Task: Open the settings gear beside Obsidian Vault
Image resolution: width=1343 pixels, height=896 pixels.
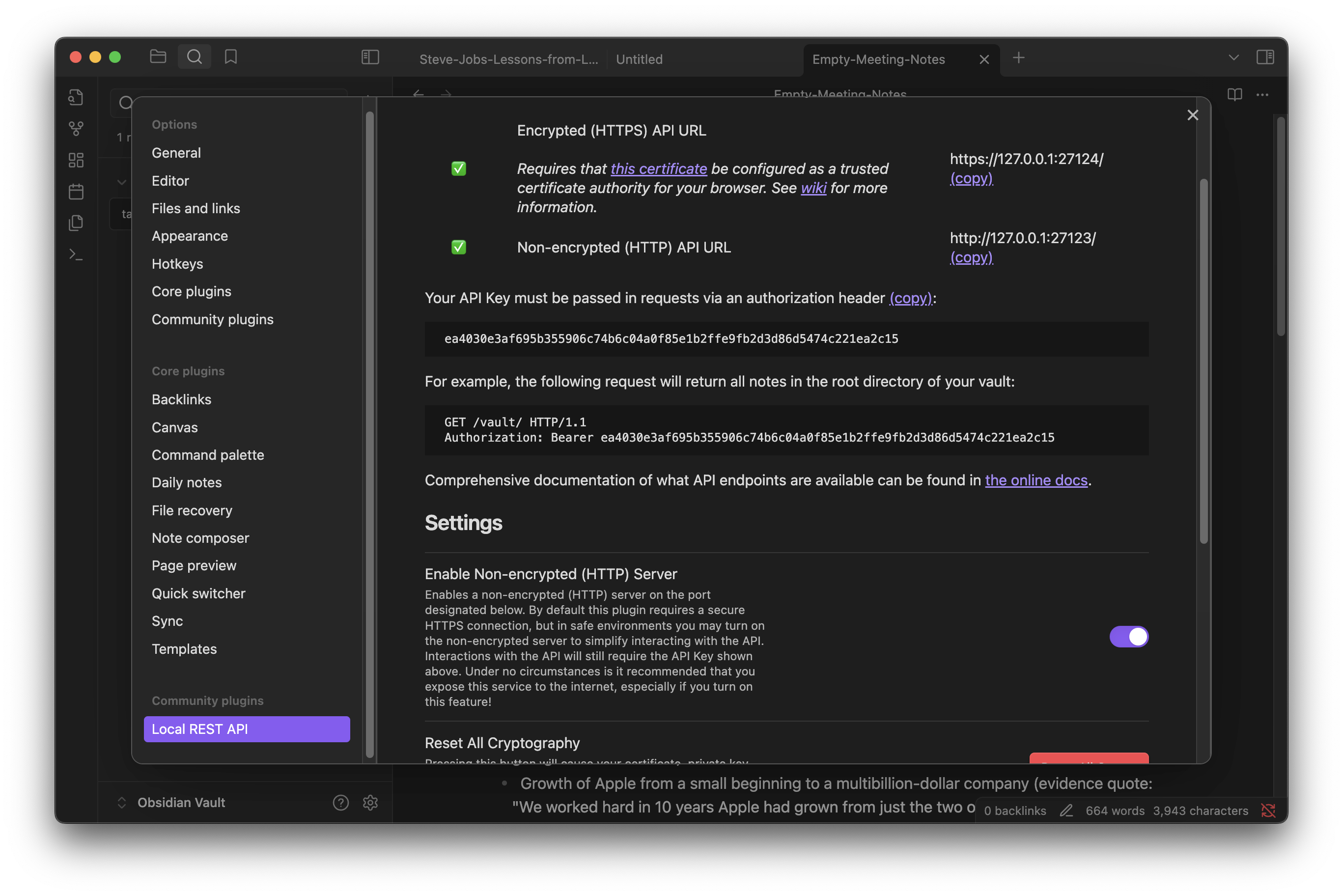Action: click(x=370, y=802)
